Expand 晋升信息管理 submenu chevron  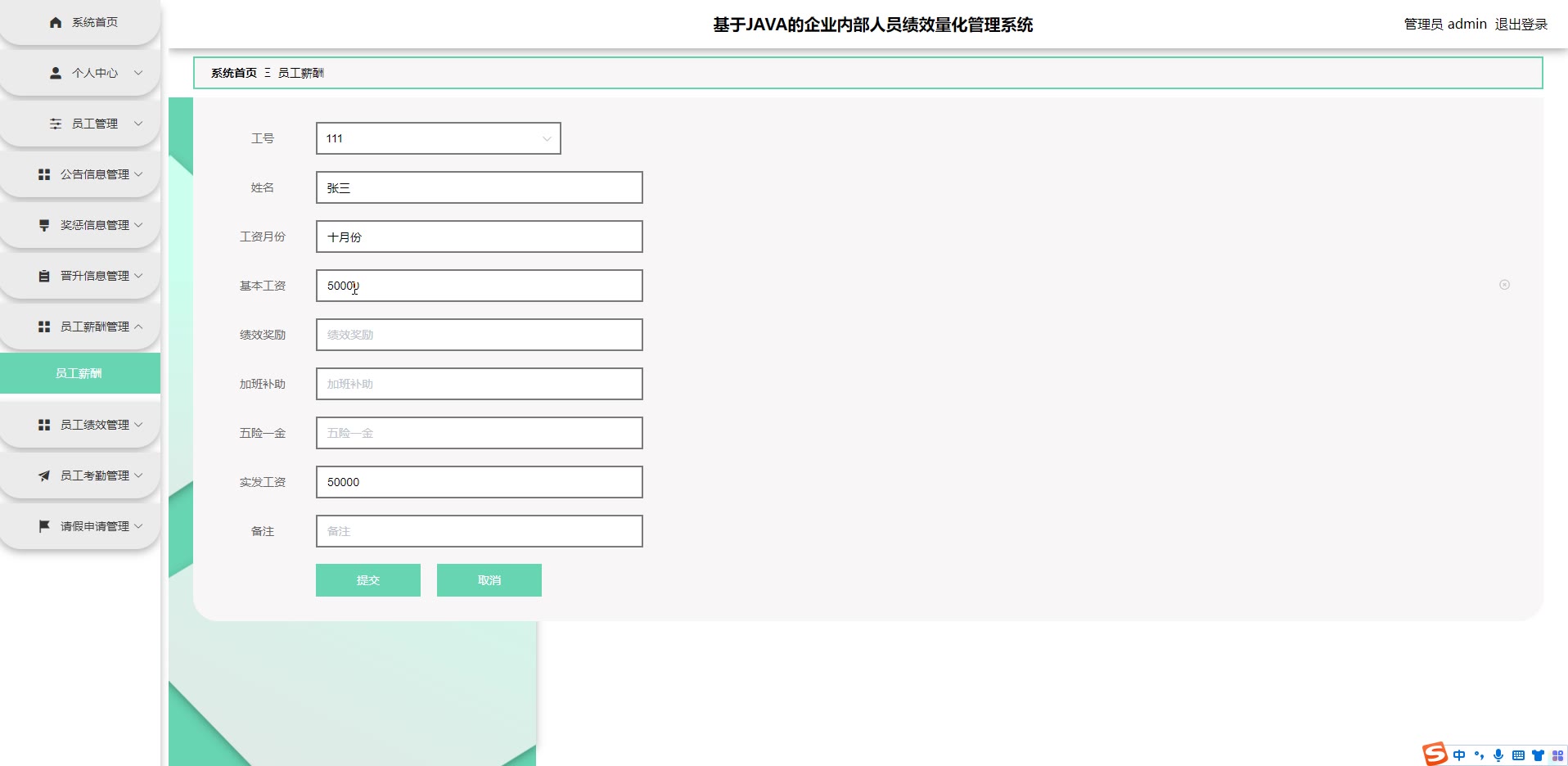(x=138, y=276)
